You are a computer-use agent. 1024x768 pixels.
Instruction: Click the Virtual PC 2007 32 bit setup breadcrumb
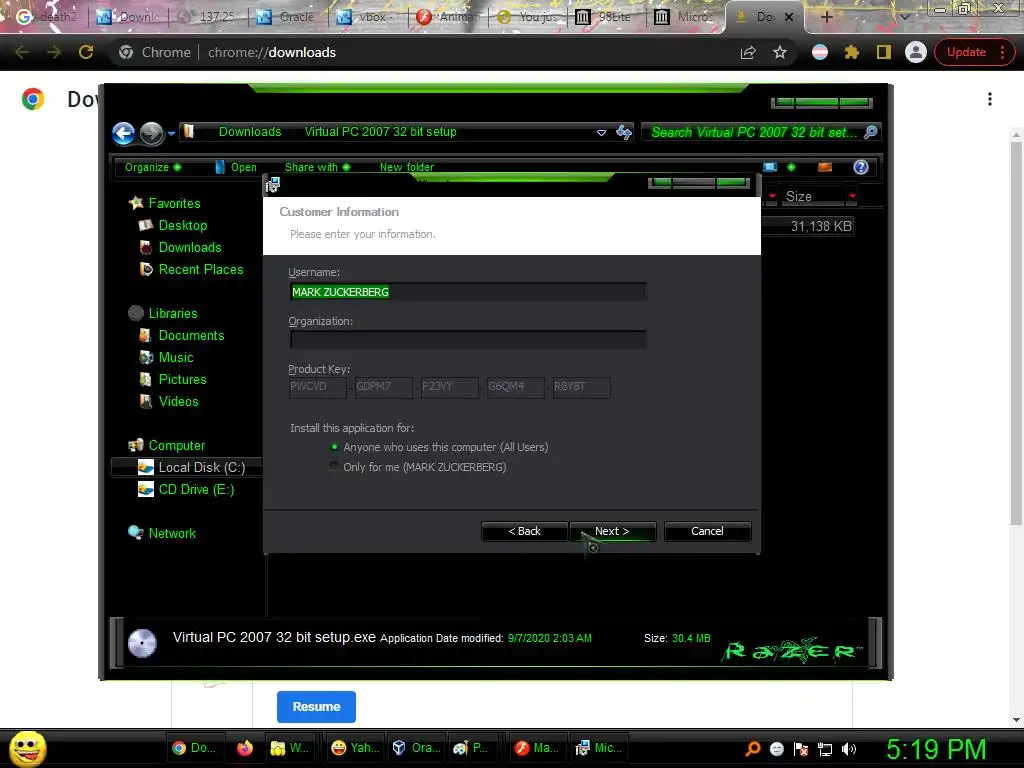coord(380,132)
